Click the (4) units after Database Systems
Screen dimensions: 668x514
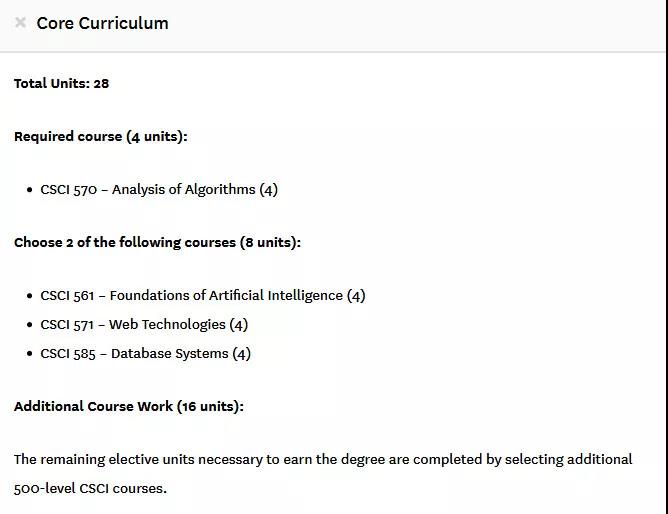242,354
